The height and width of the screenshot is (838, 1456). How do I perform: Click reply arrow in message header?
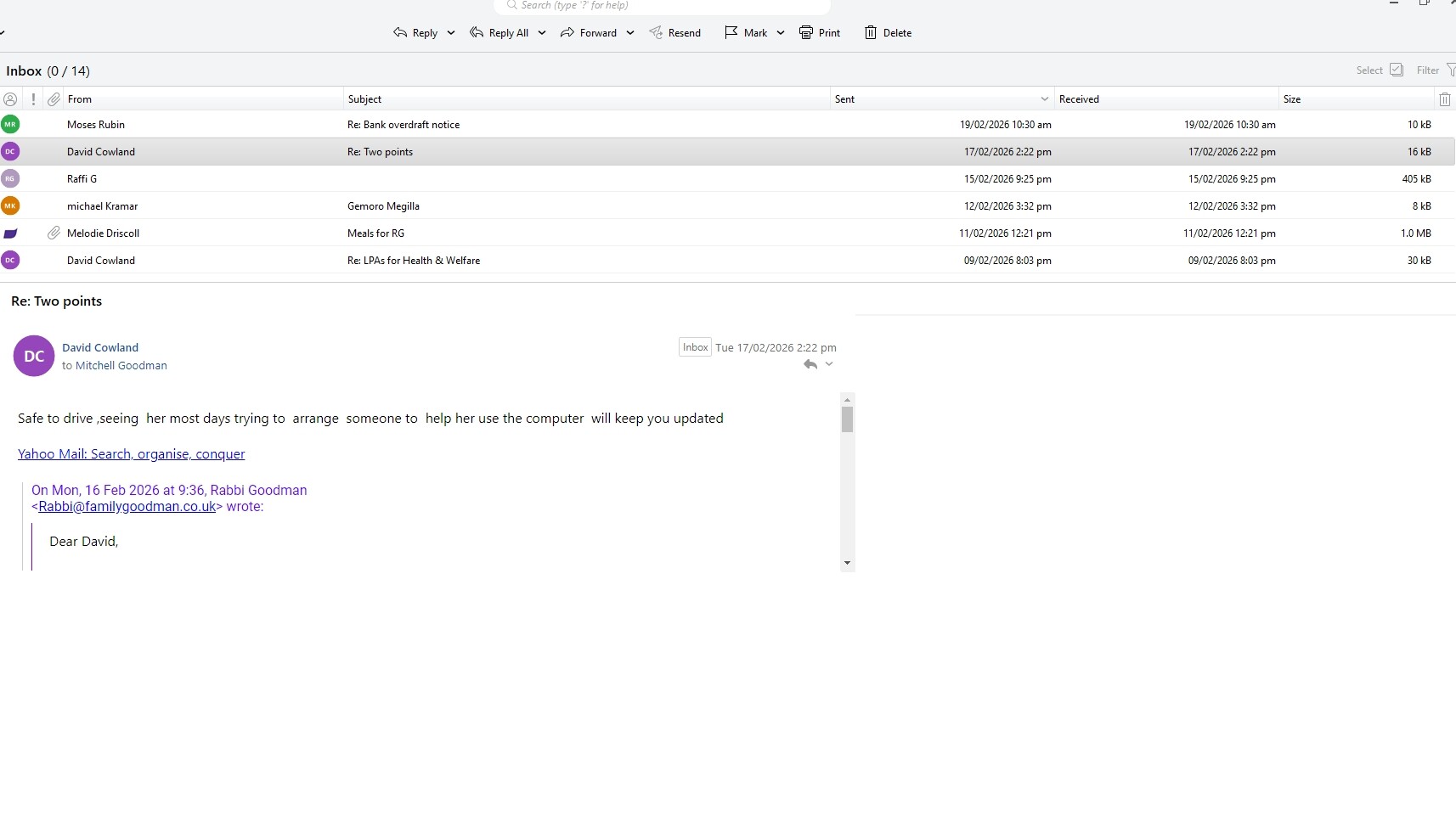pos(810,364)
